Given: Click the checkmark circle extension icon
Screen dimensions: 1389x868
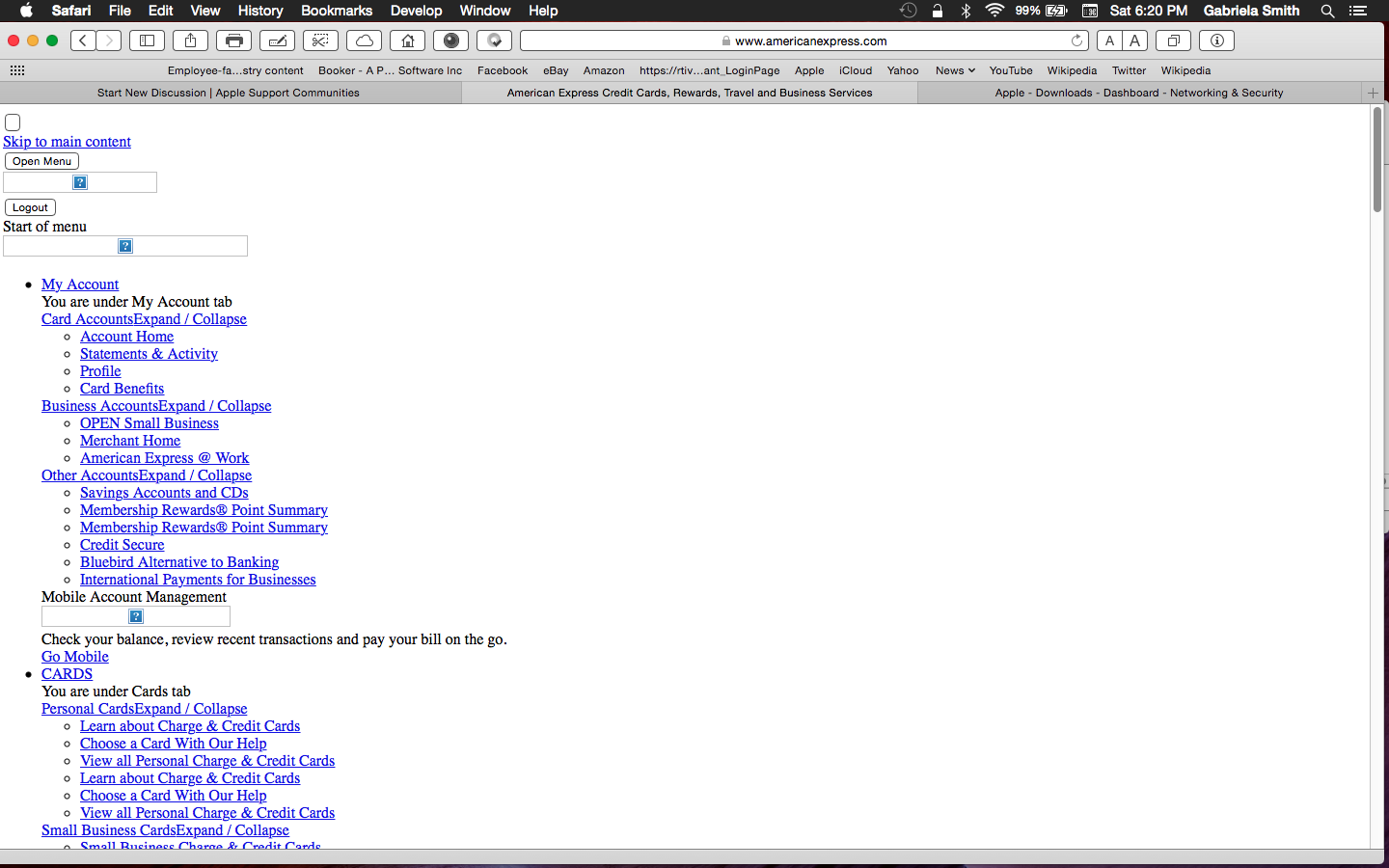Looking at the screenshot, I should tap(495, 41).
